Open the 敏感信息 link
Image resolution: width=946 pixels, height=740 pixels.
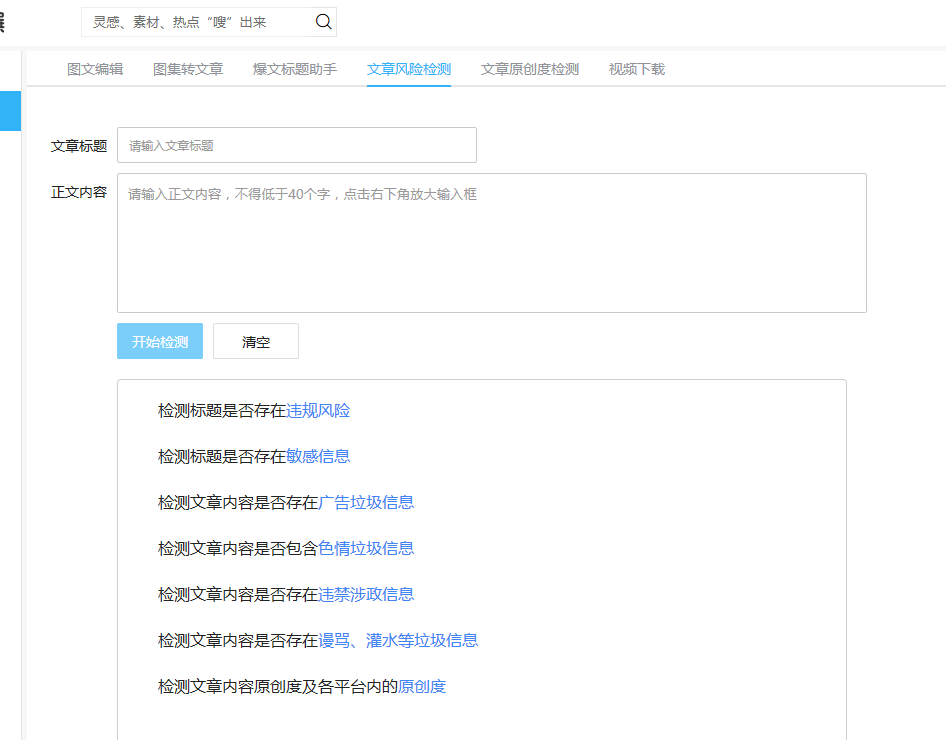318,457
